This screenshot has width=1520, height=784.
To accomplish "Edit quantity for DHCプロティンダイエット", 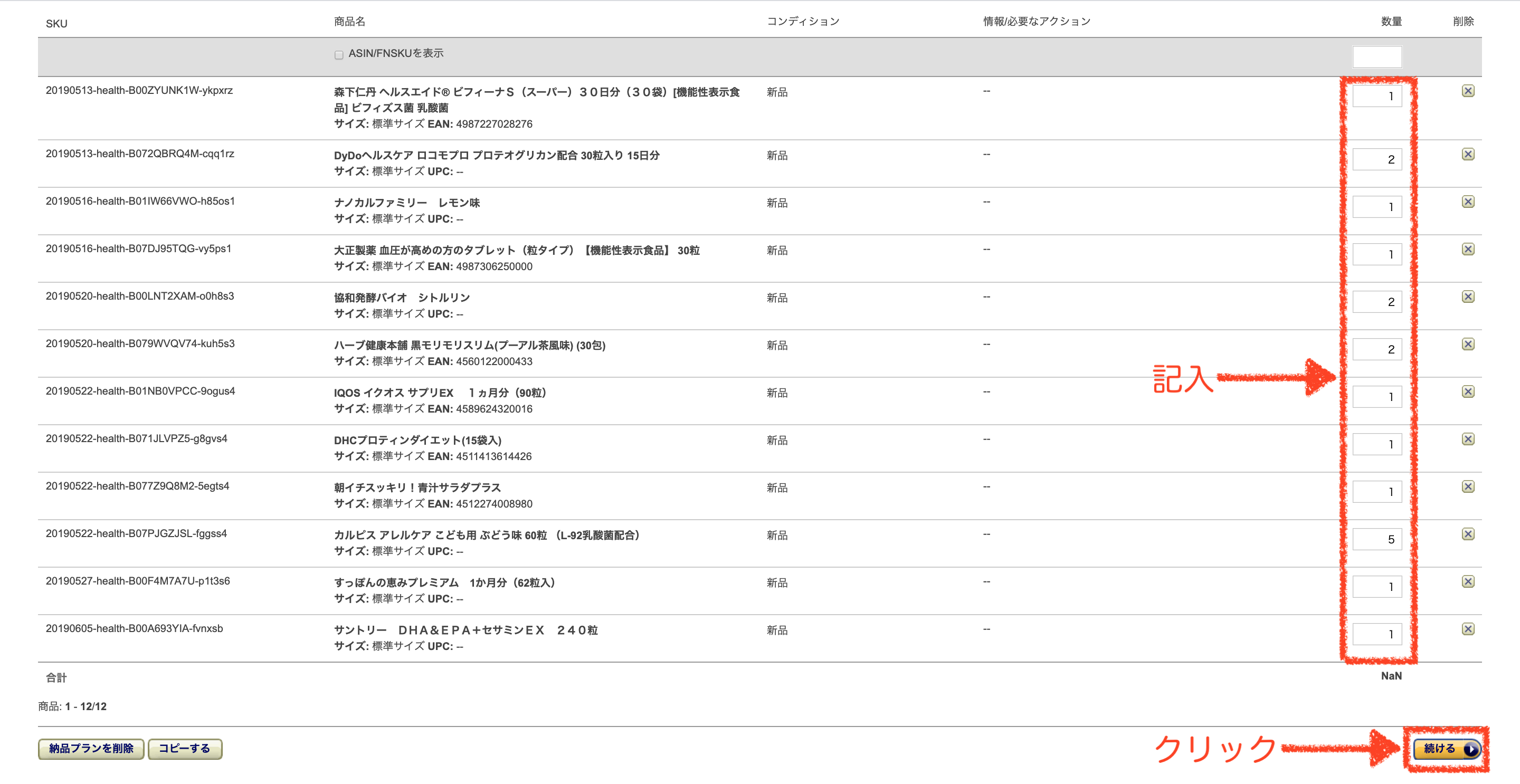I will click(1376, 444).
